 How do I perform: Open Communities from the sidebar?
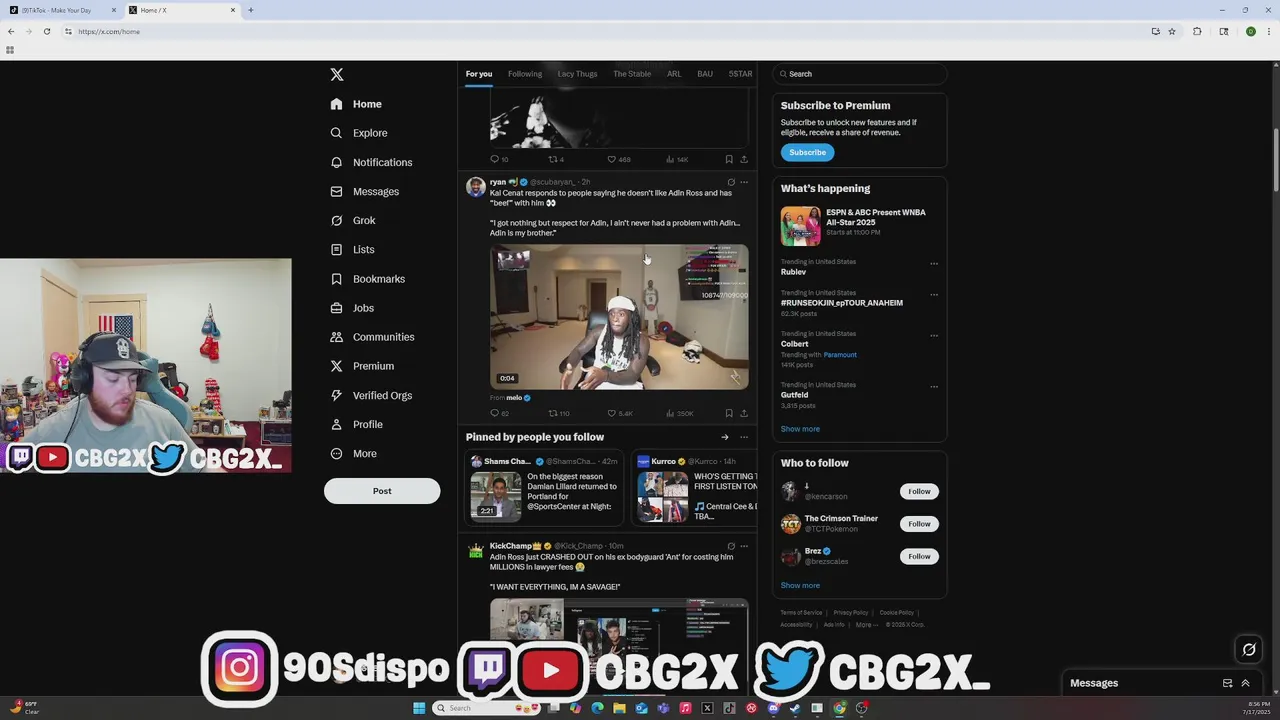pos(372,337)
